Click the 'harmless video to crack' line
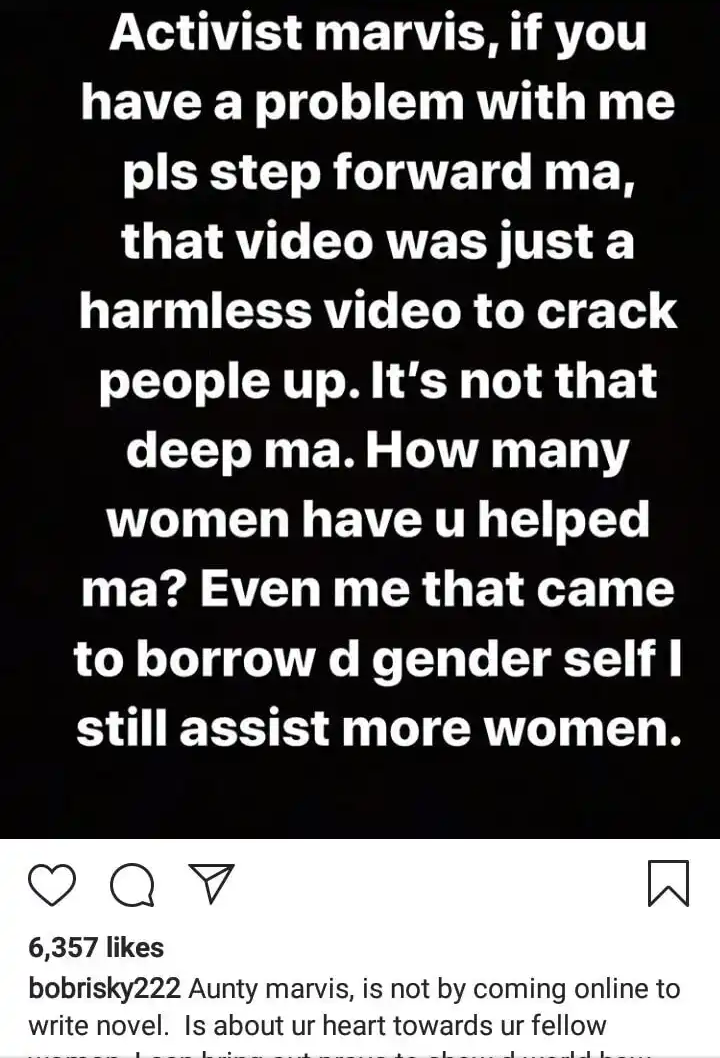This screenshot has width=720, height=1058. coord(378,311)
